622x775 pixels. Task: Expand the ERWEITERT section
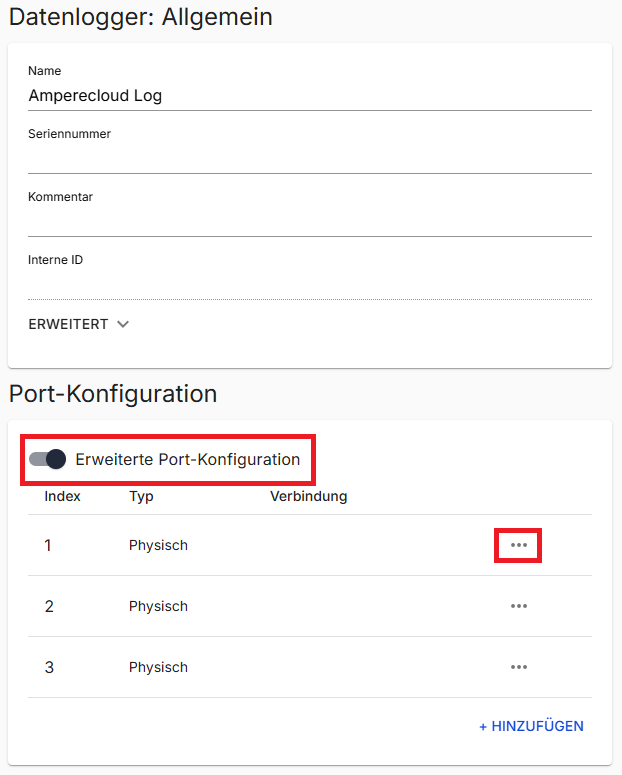[79, 324]
